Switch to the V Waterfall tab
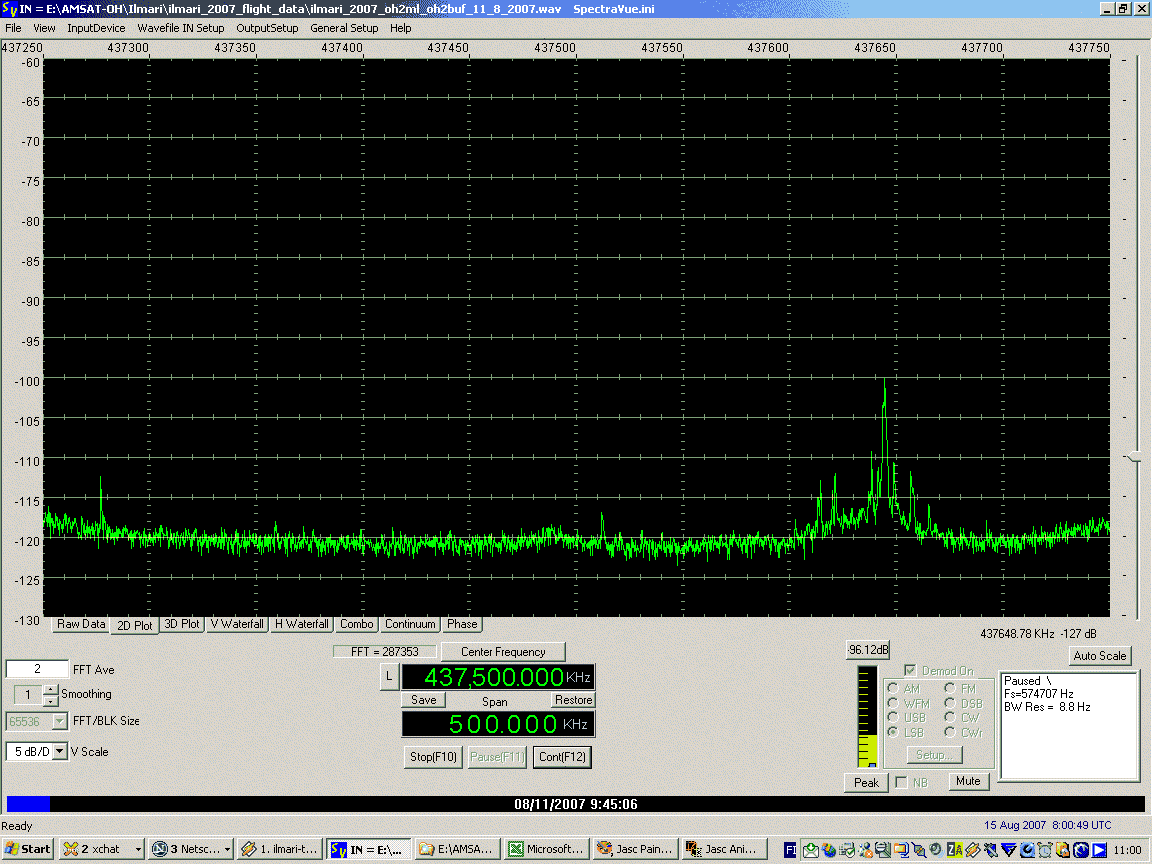The image size is (1152, 864). tap(237, 624)
